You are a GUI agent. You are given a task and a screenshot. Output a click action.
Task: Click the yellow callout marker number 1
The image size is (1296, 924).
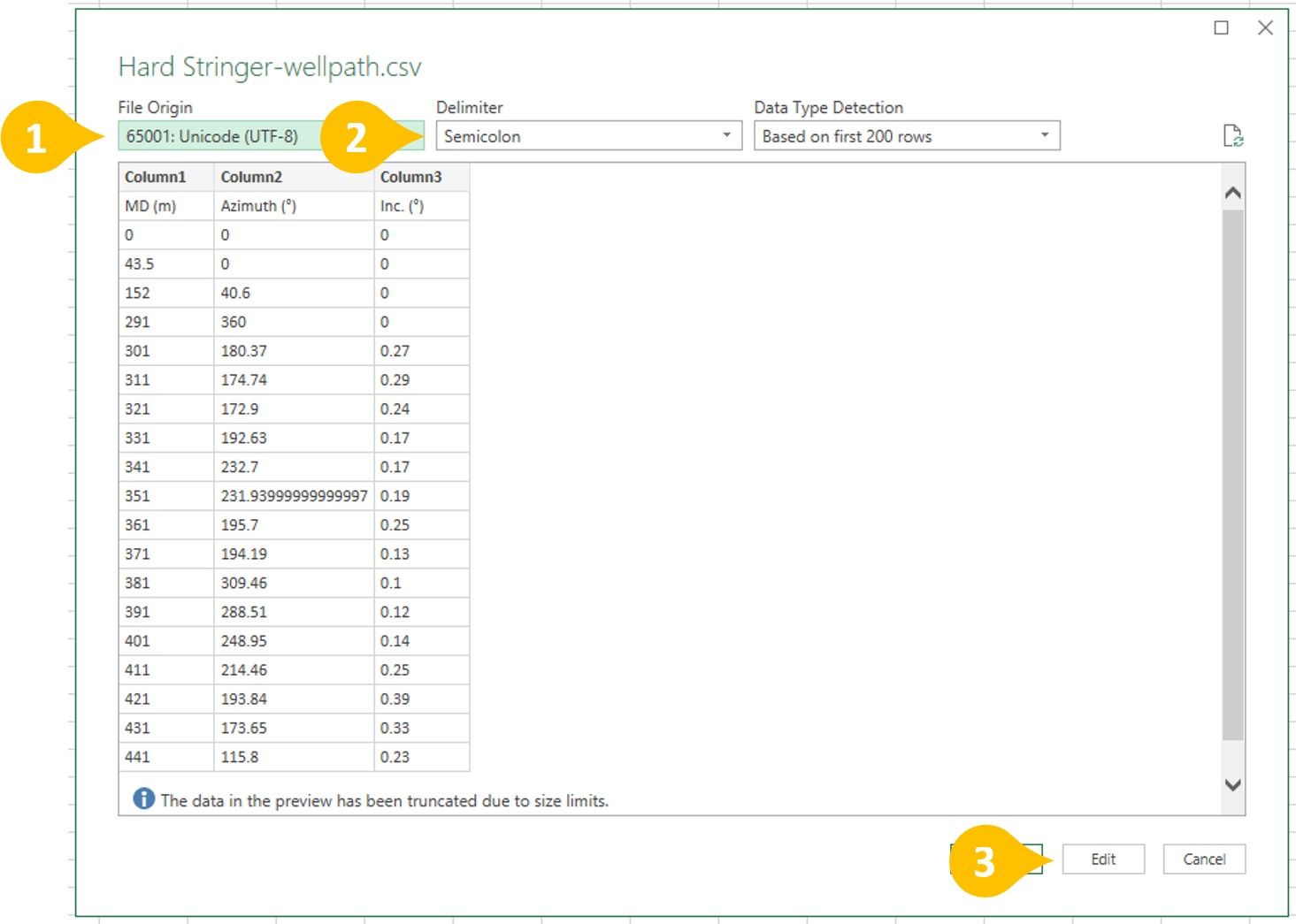(36, 138)
